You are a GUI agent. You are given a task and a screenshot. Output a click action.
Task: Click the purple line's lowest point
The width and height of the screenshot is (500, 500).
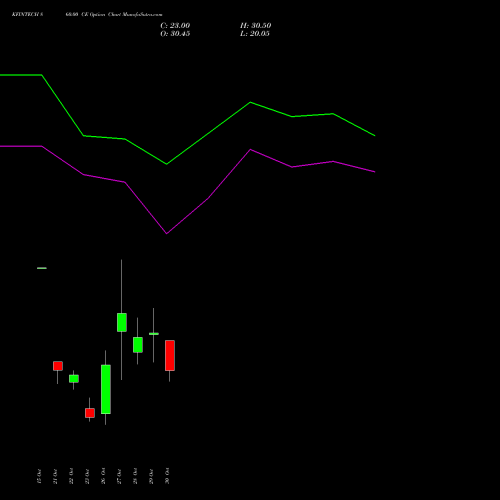(x=167, y=233)
